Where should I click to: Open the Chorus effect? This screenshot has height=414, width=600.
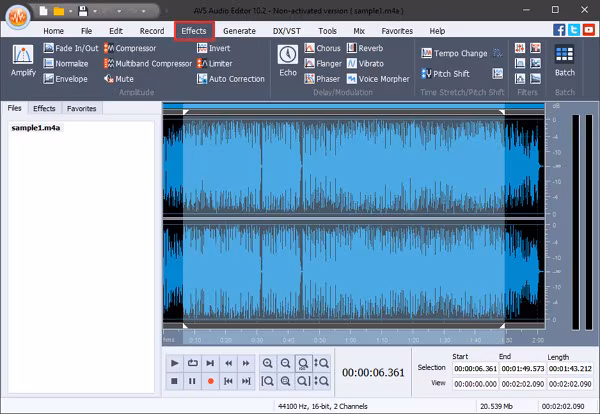click(x=322, y=48)
